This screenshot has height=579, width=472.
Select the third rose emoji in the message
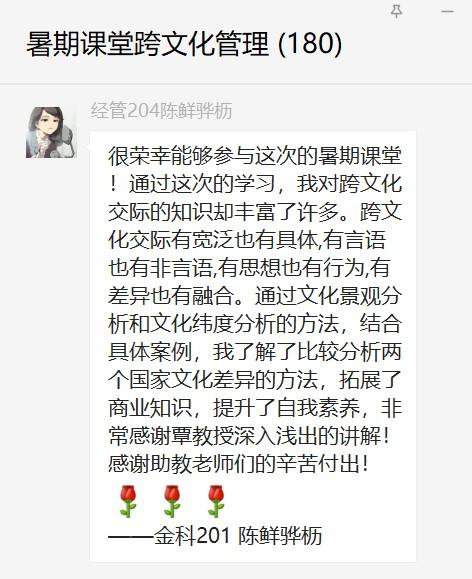pos(216,501)
